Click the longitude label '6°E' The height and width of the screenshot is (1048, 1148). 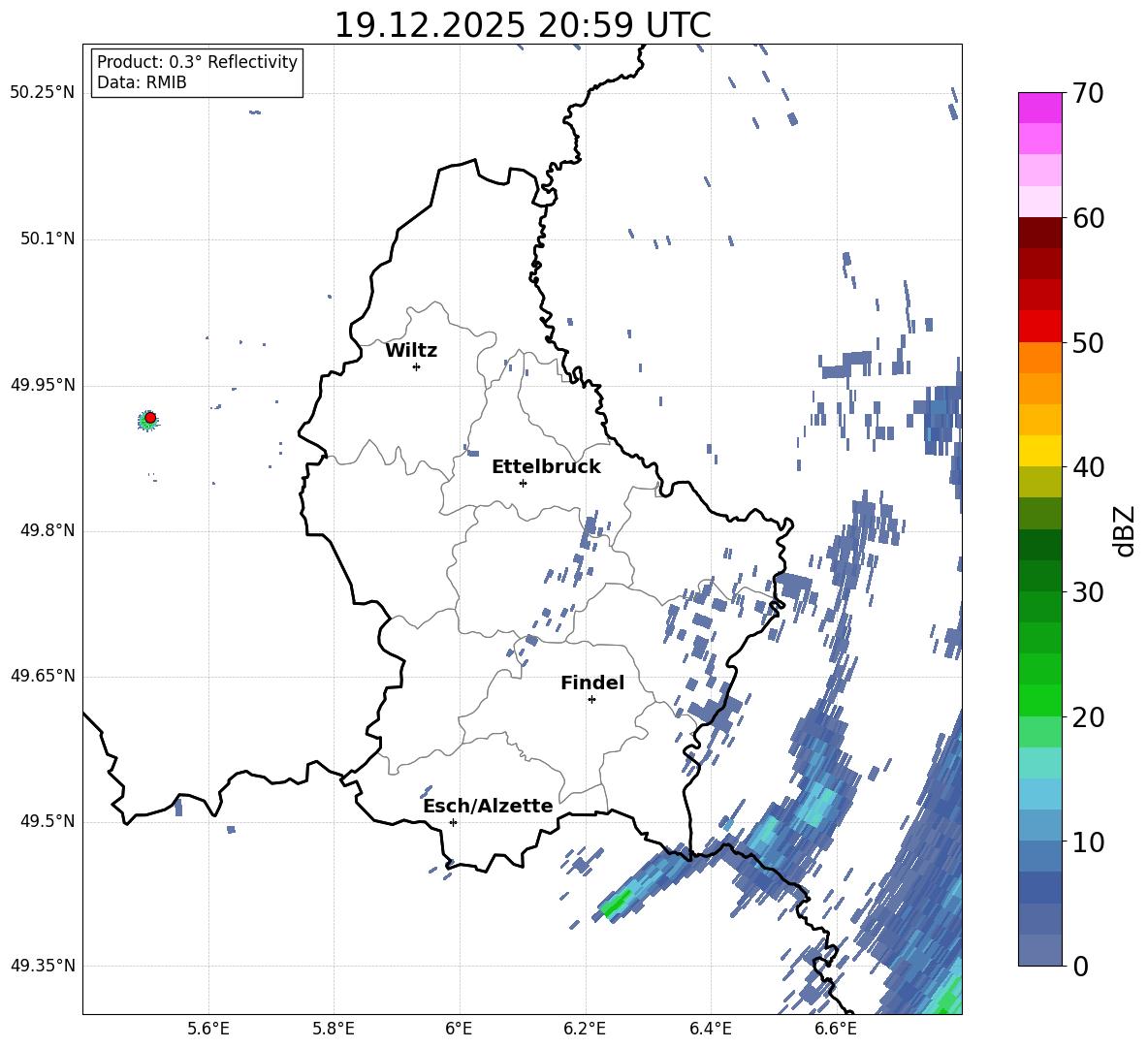[x=459, y=1029]
